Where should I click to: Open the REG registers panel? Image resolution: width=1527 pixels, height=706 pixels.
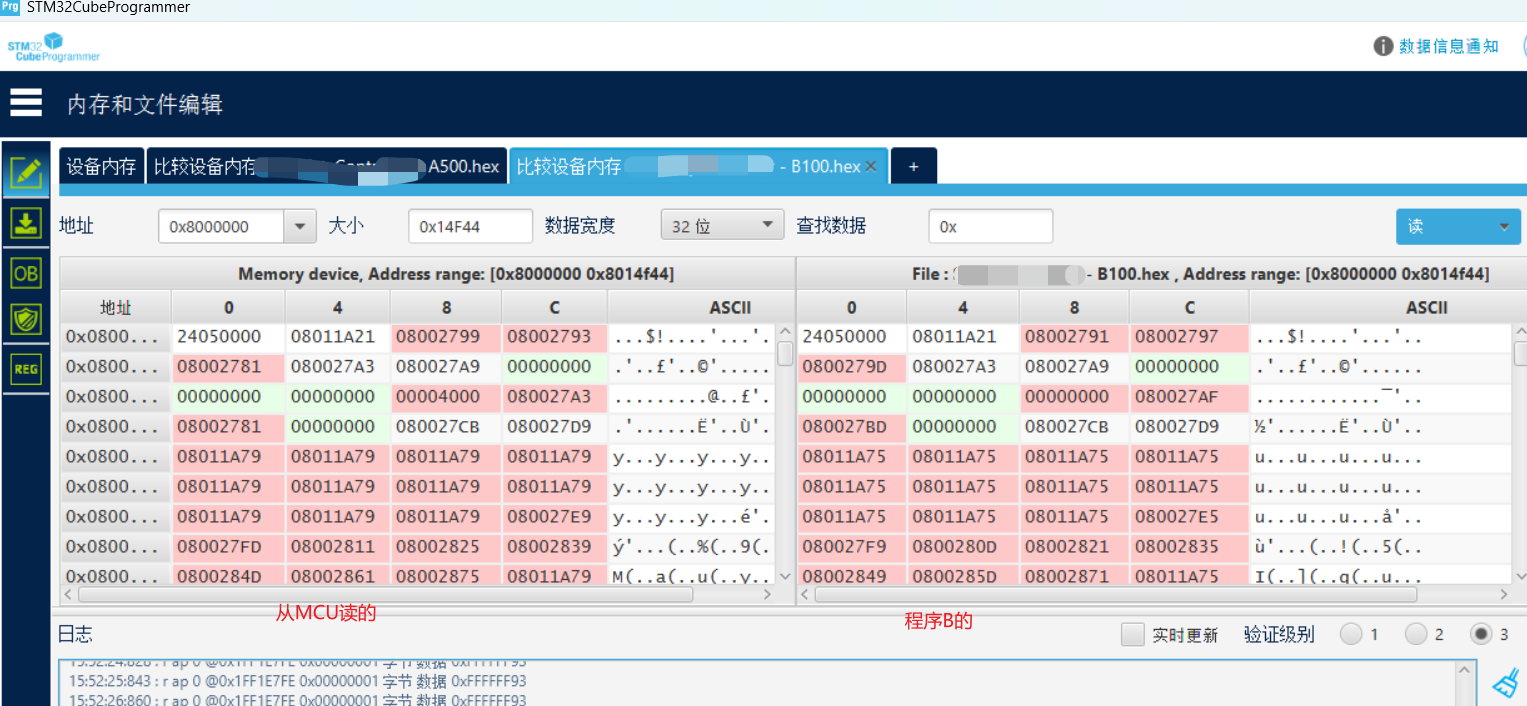coord(26,369)
